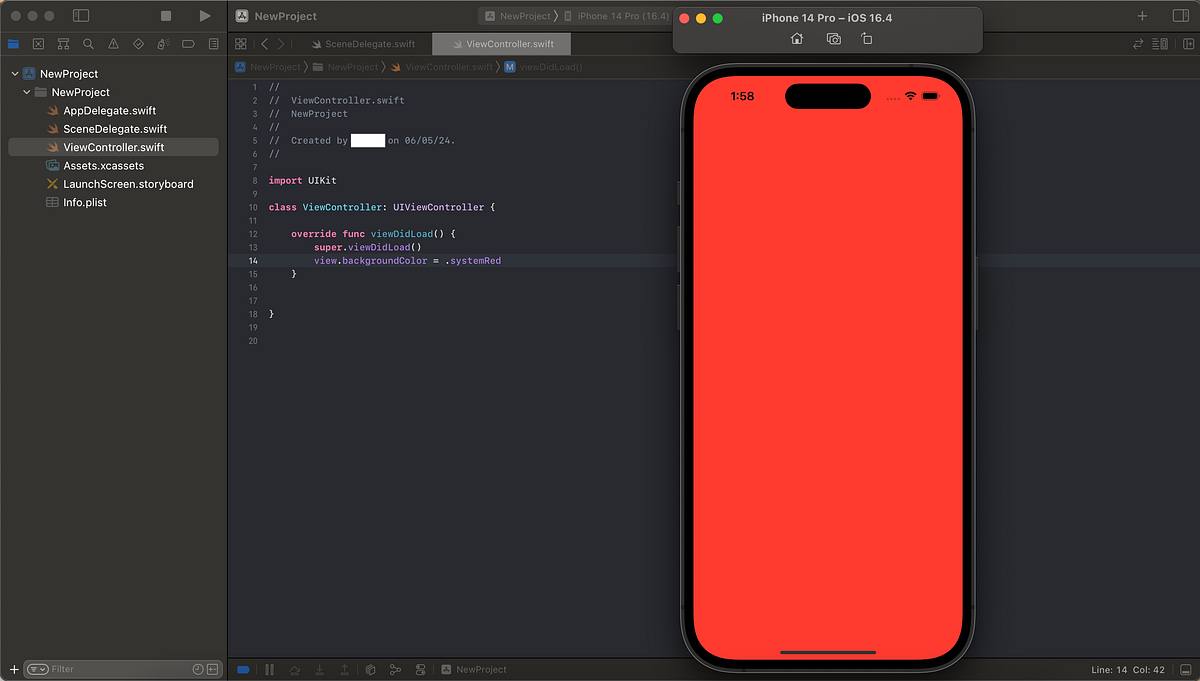1200x681 pixels.
Task: Select the Symbol navigator hierarchy icon
Action: point(62,43)
